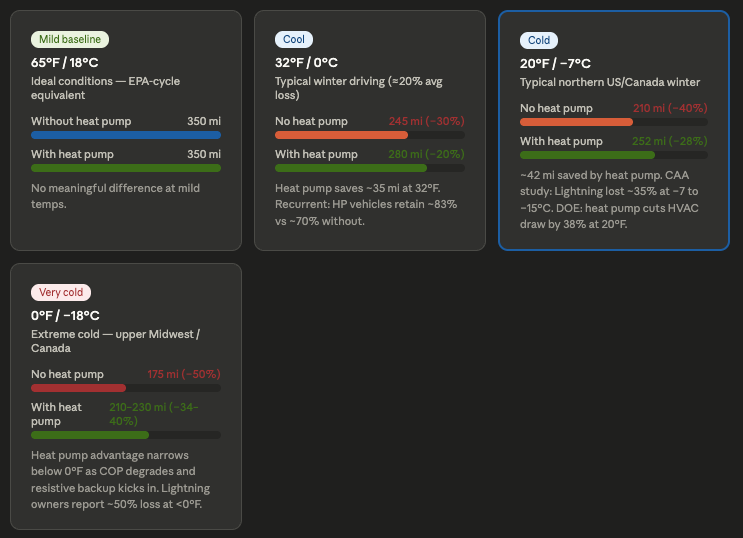Click the Cold temperature badge

click(539, 41)
